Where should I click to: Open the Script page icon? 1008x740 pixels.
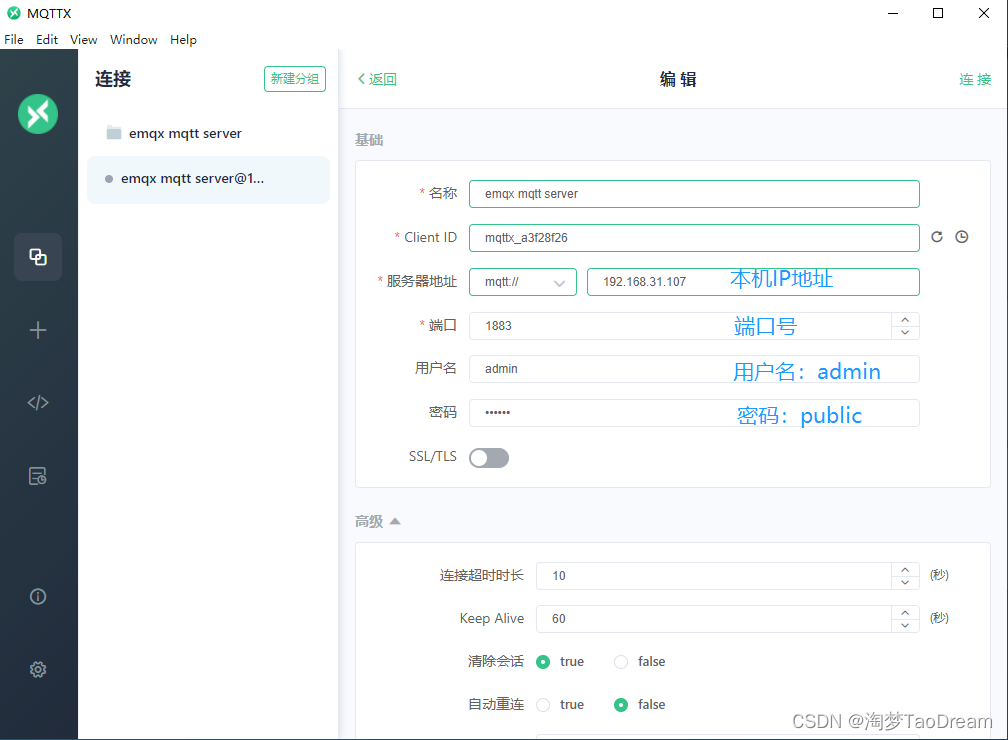(x=38, y=402)
